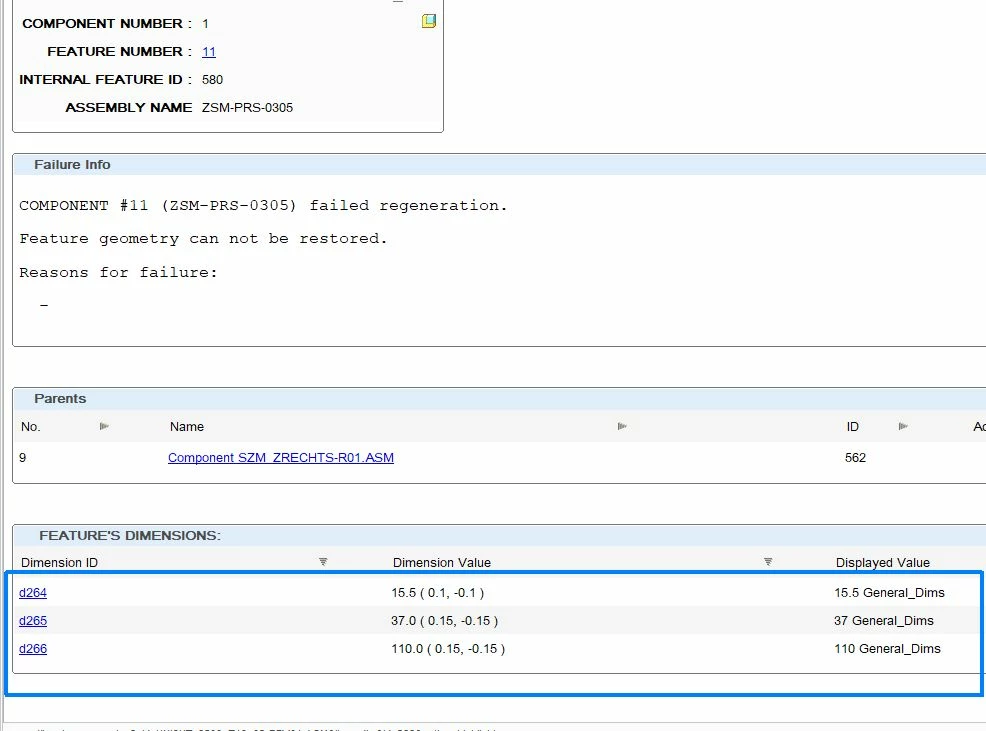This screenshot has width=986, height=731.
Task: Click the Dimension ID column header
Action: tap(60, 562)
